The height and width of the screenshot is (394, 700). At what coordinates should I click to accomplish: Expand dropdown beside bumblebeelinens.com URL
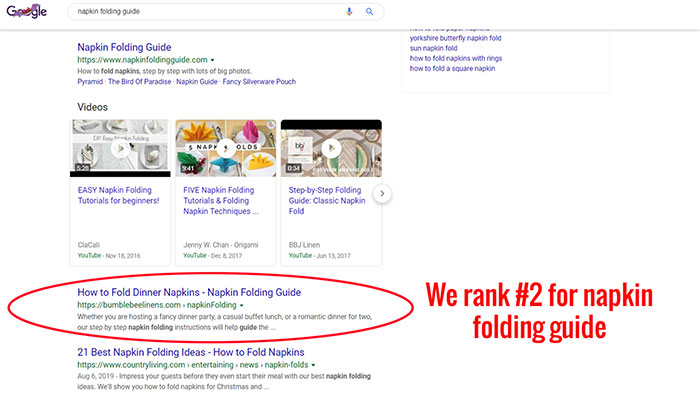(x=242, y=306)
